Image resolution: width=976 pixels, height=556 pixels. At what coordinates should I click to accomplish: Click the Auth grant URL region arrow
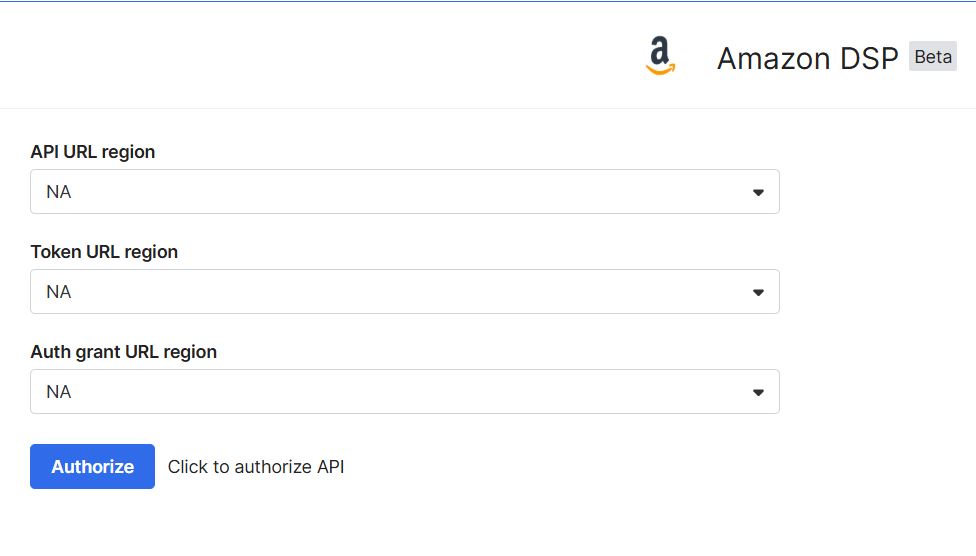pyautogui.click(x=758, y=392)
